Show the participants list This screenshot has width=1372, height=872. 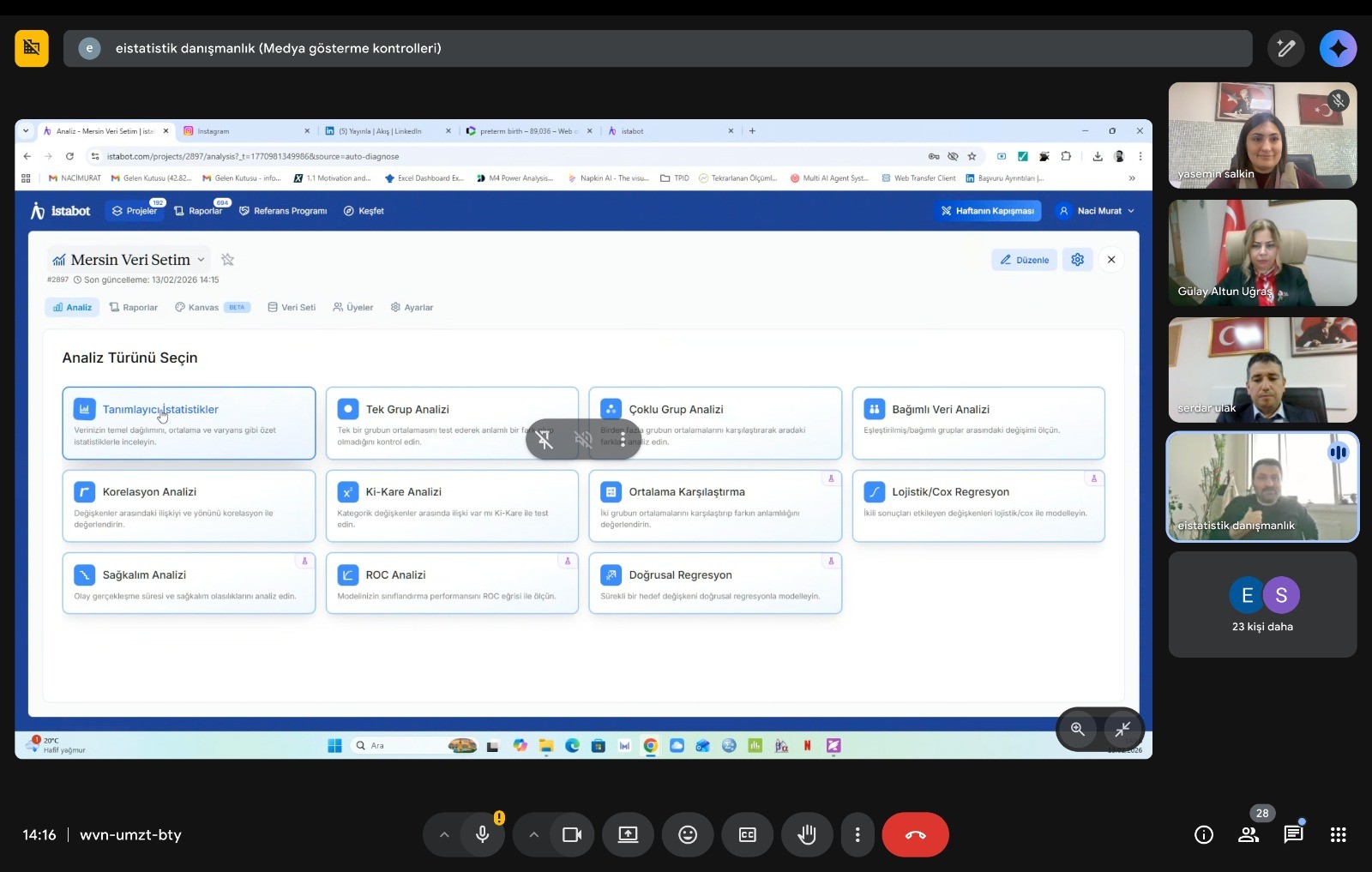pos(1249,834)
